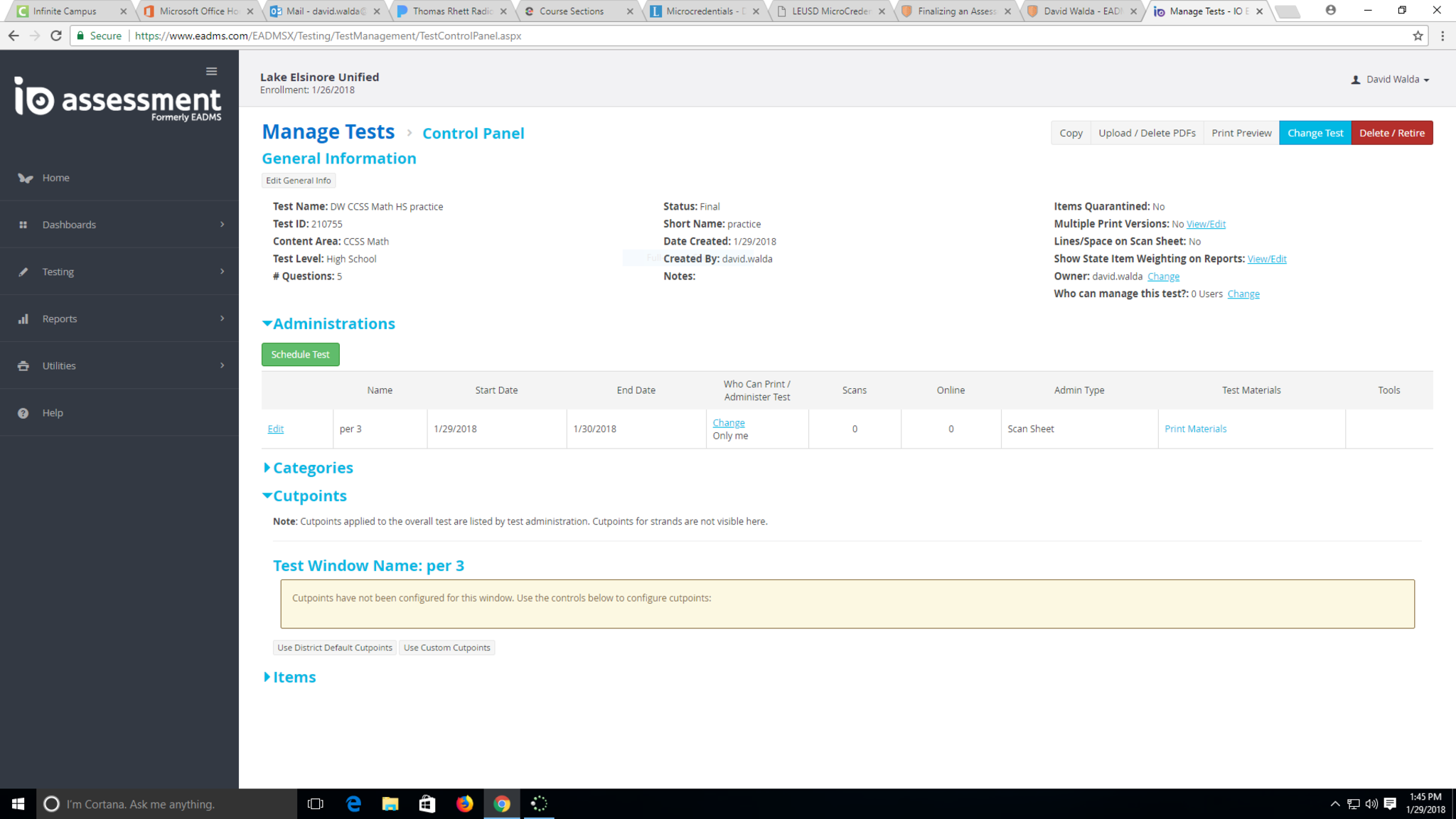Click the green Schedule Test button
Viewport: 1456px width, 819px height.
click(x=300, y=354)
